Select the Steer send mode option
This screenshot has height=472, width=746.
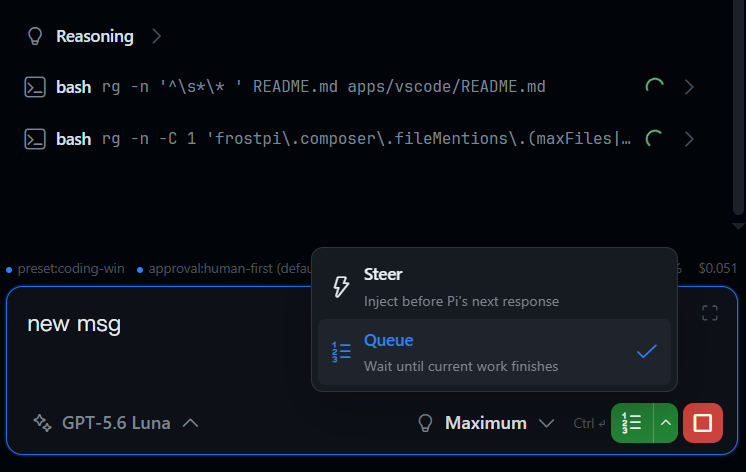click(494, 287)
